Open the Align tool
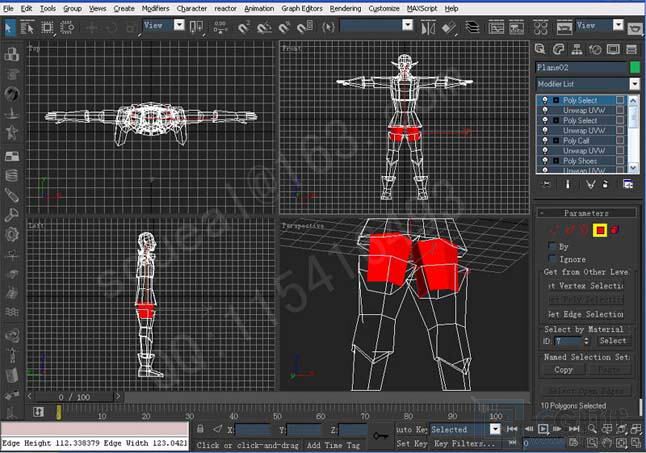Screen dimensions: 646x453 [449, 28]
